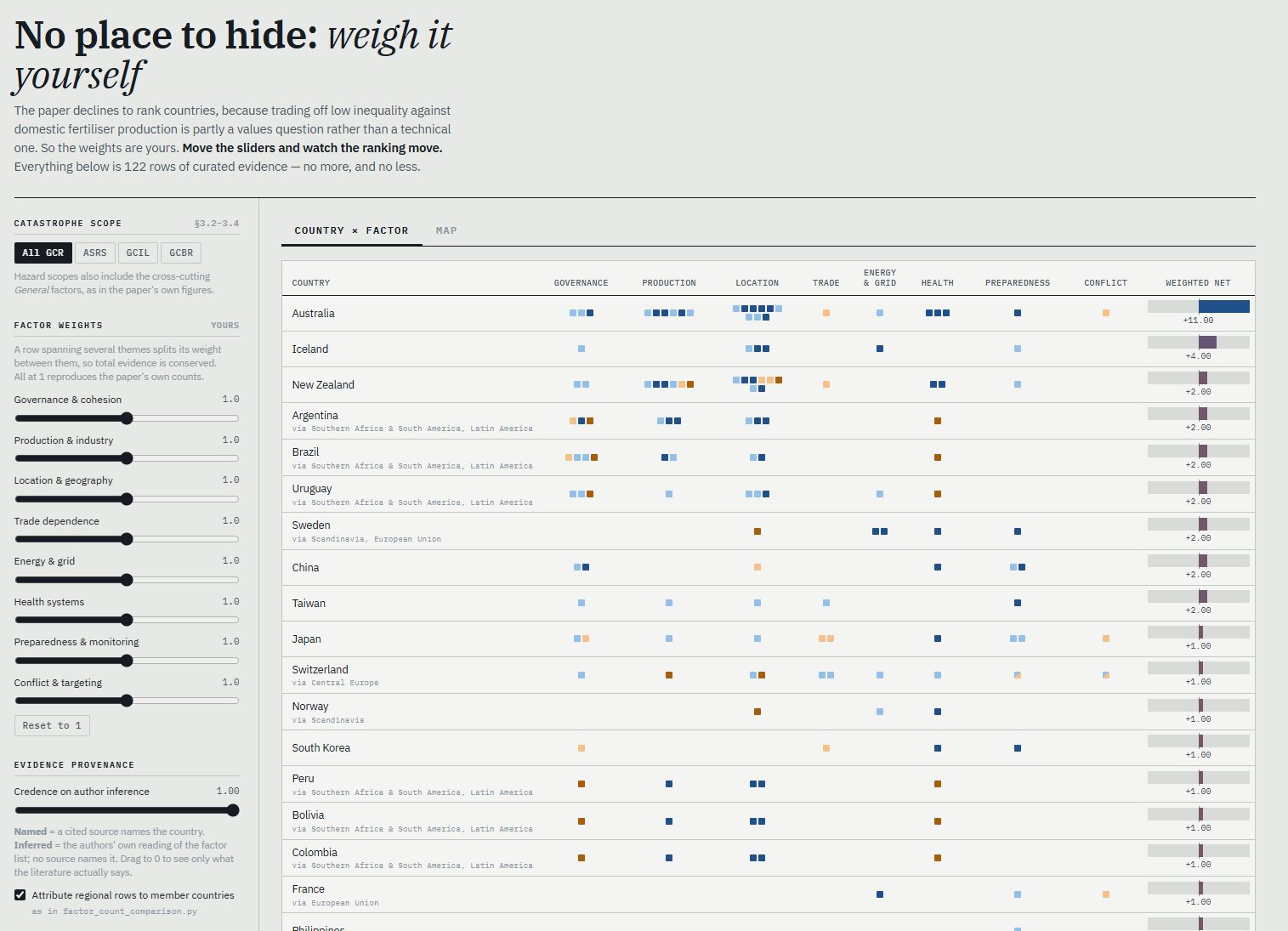This screenshot has height=931, width=1288.
Task: Click the Country column header
Action: point(311,283)
